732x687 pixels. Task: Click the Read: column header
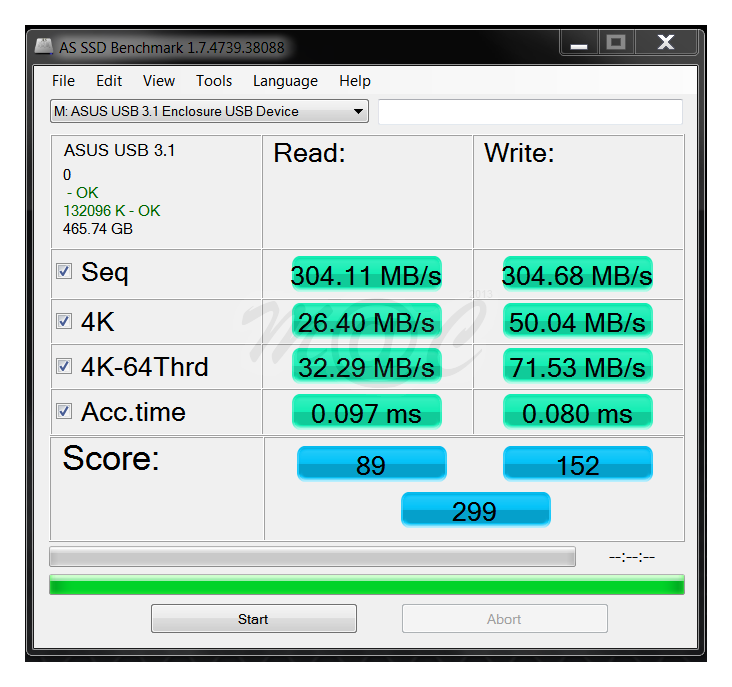pos(310,153)
